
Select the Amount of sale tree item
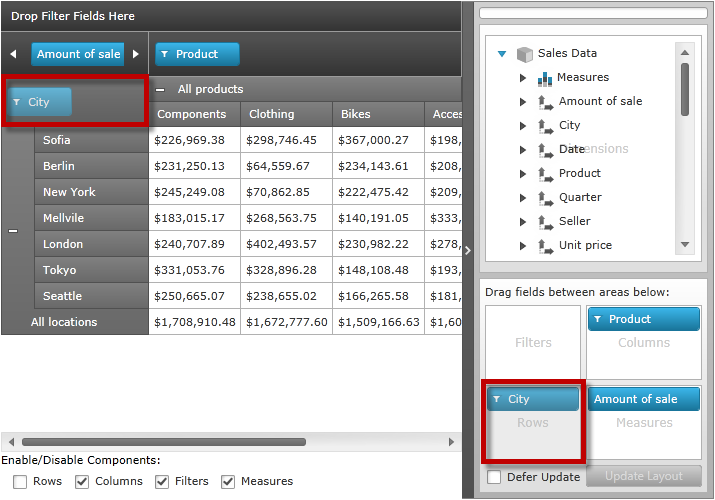coord(600,101)
